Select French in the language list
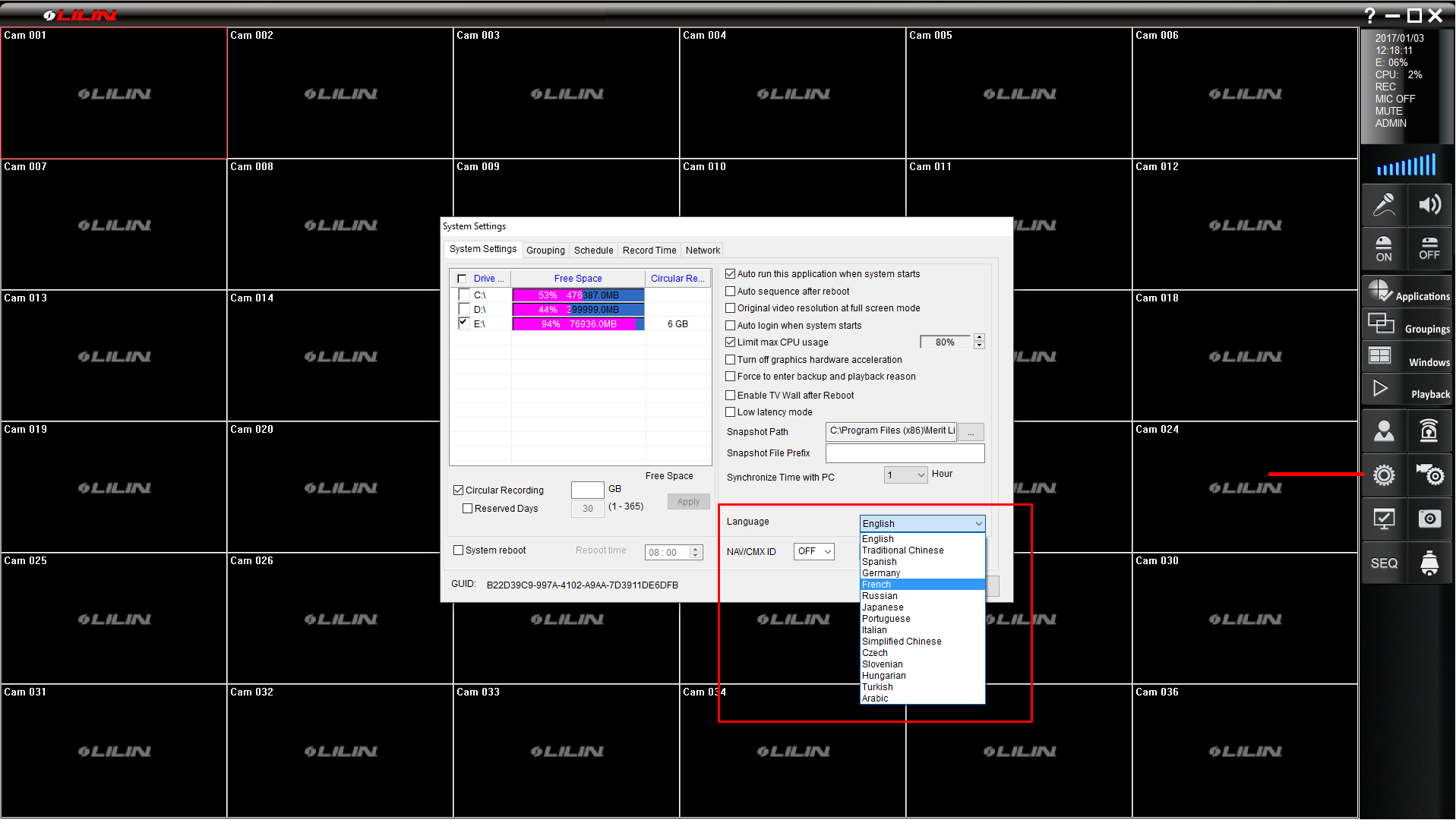The height and width of the screenshot is (820, 1456). pyautogui.click(x=876, y=585)
